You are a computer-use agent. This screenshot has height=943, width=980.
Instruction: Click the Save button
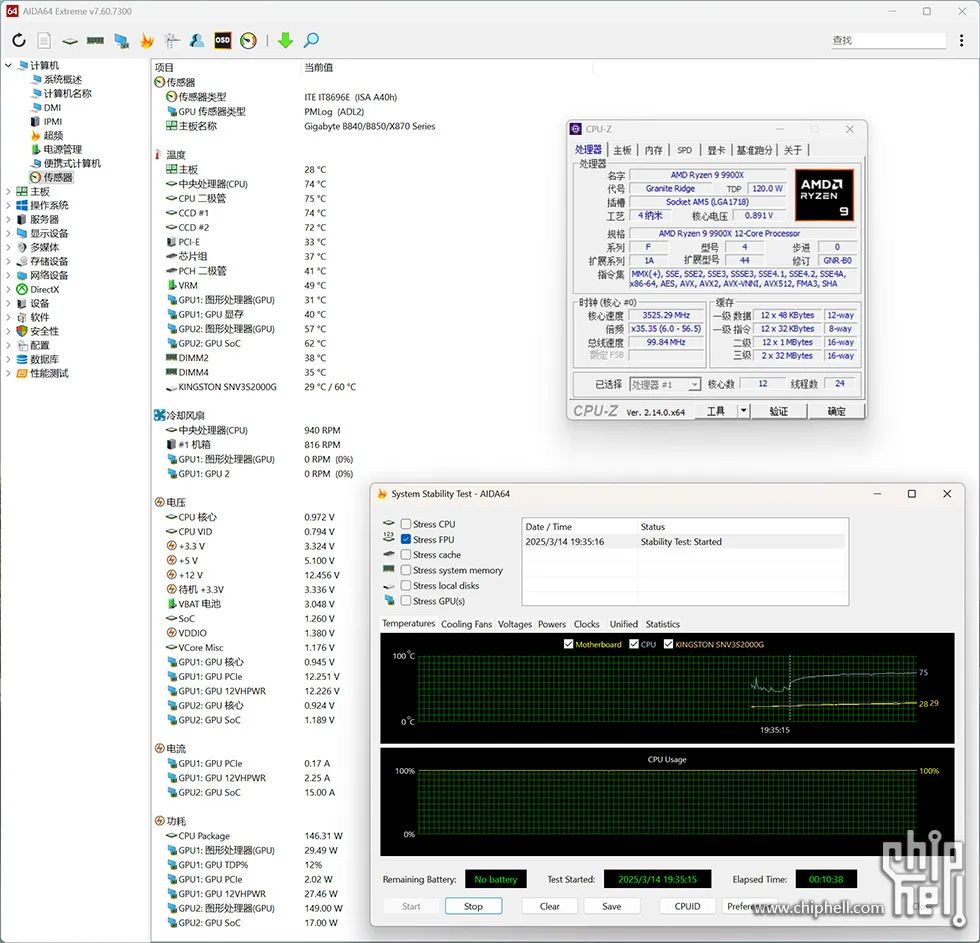point(612,906)
